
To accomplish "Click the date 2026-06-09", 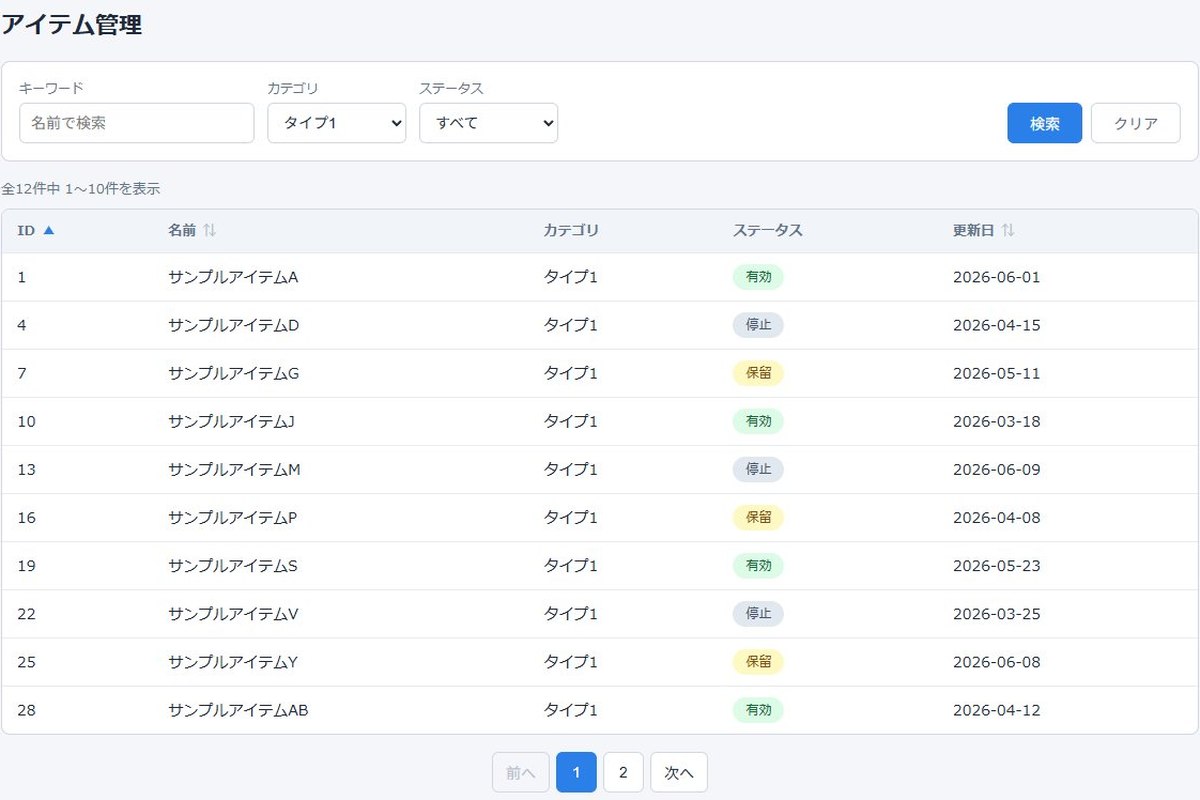I will 996,469.
